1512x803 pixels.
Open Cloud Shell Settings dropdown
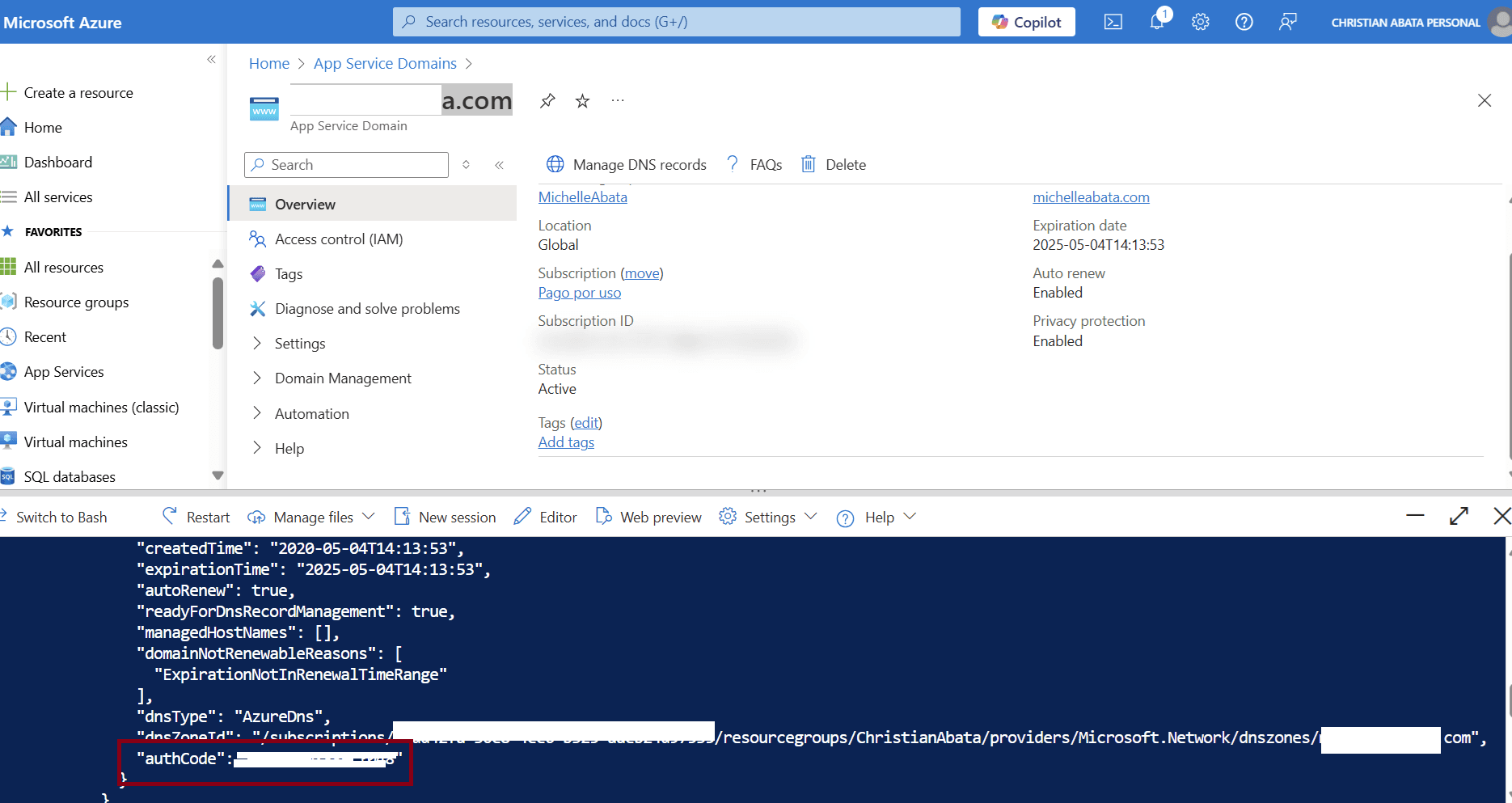click(768, 518)
